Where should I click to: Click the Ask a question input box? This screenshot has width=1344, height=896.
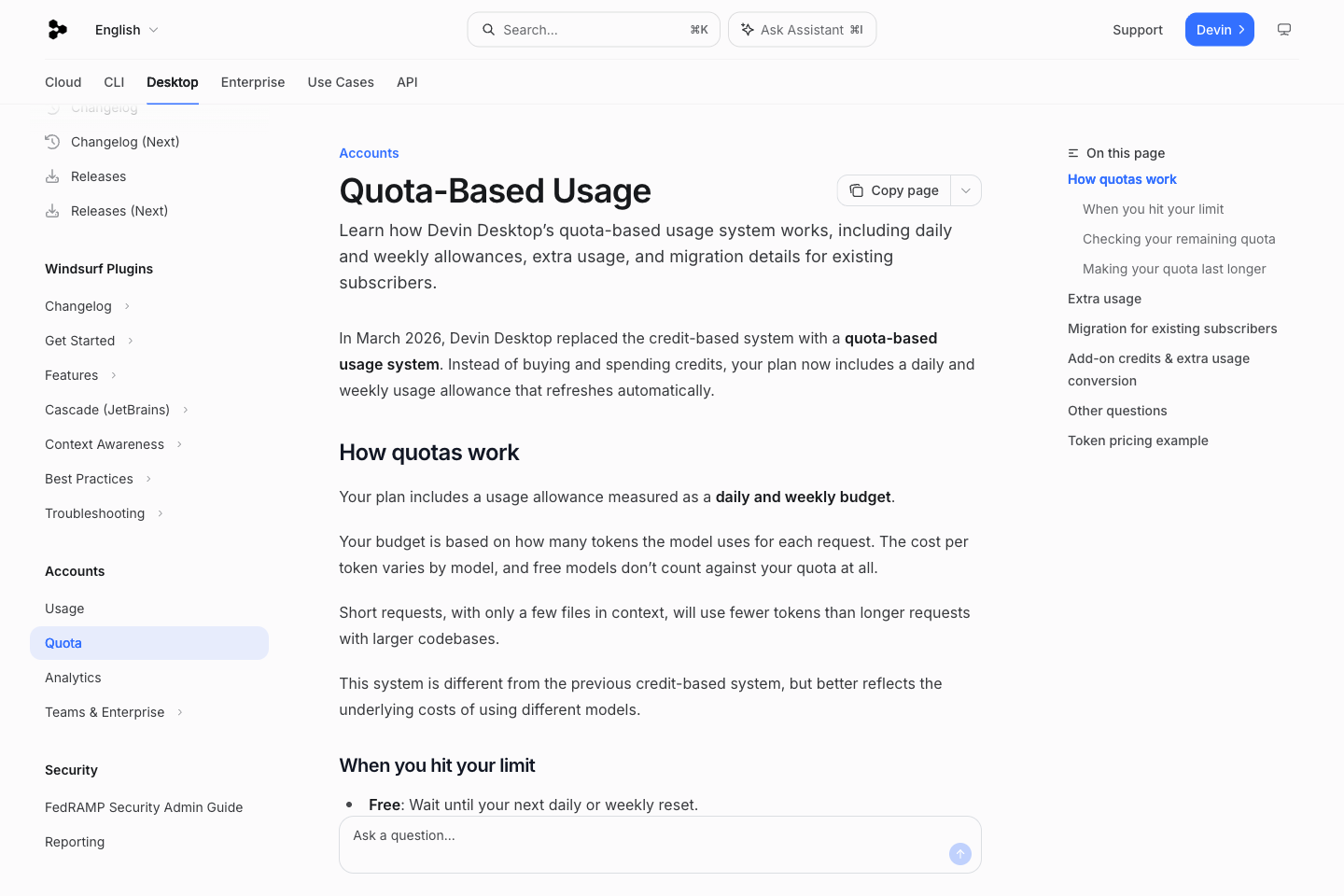660,845
